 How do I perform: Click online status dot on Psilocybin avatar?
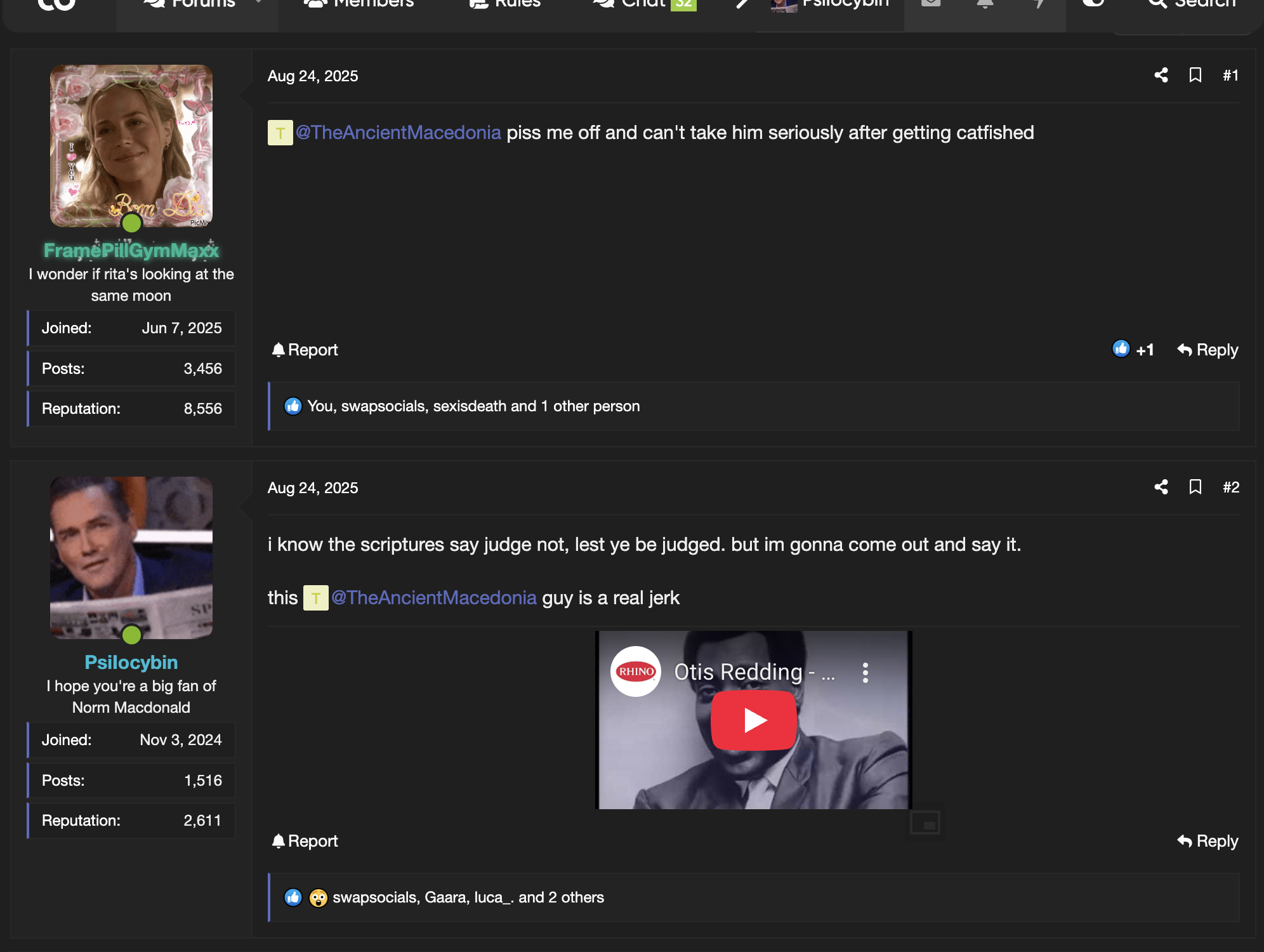pos(131,635)
